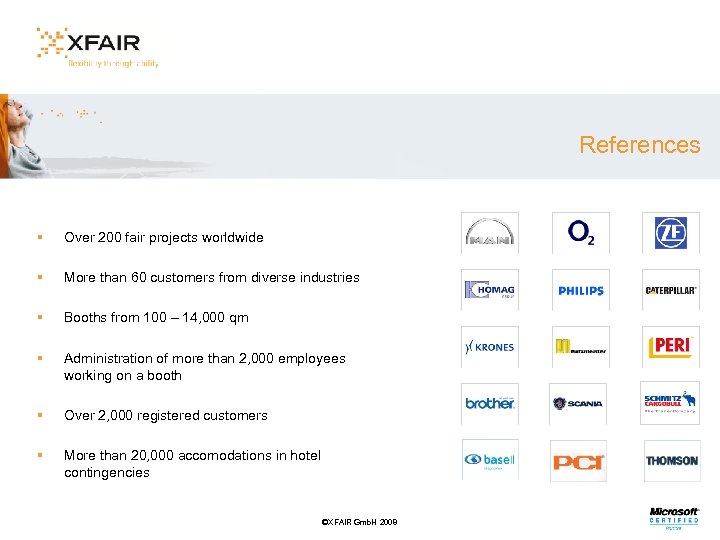The width and height of the screenshot is (720, 540).
Task: Select the basell logo tile
Action: [x=490, y=460]
